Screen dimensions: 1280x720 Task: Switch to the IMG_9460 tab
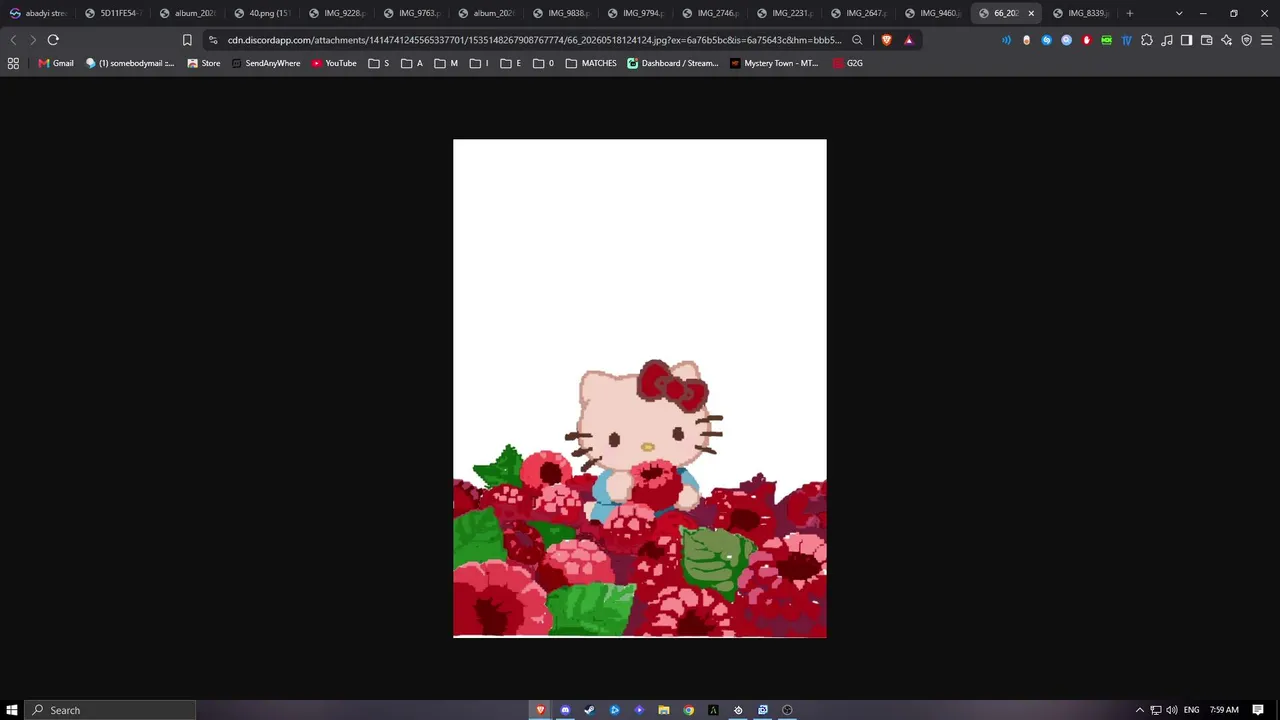tap(933, 13)
